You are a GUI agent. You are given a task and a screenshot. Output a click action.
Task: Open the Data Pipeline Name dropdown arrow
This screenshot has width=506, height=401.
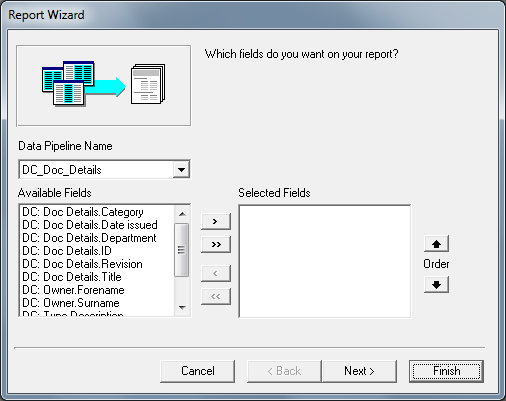click(x=181, y=169)
